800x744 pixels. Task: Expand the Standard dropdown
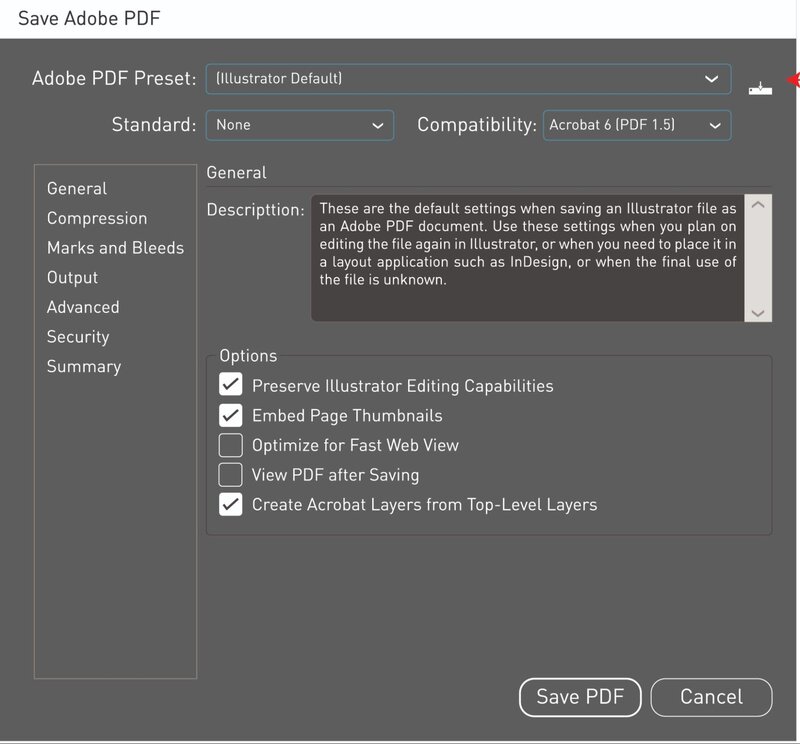click(298, 125)
